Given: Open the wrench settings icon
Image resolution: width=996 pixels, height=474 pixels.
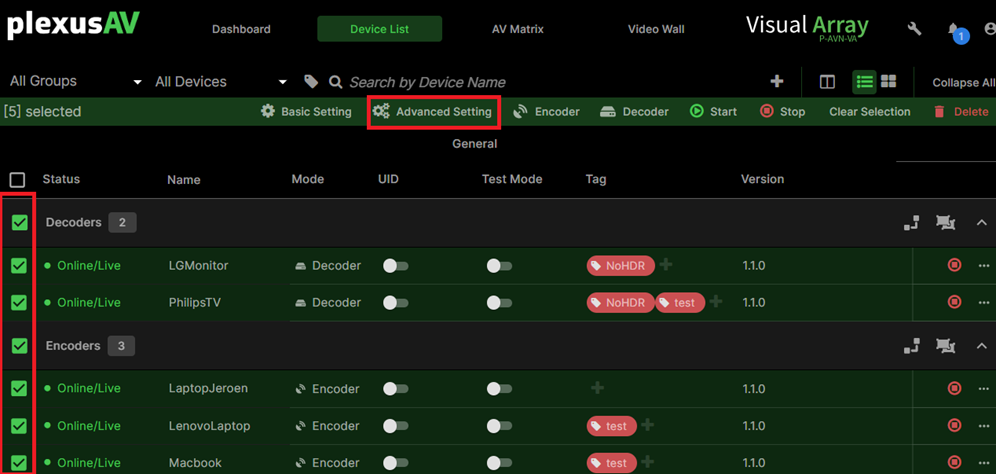Looking at the screenshot, I should 915,29.
